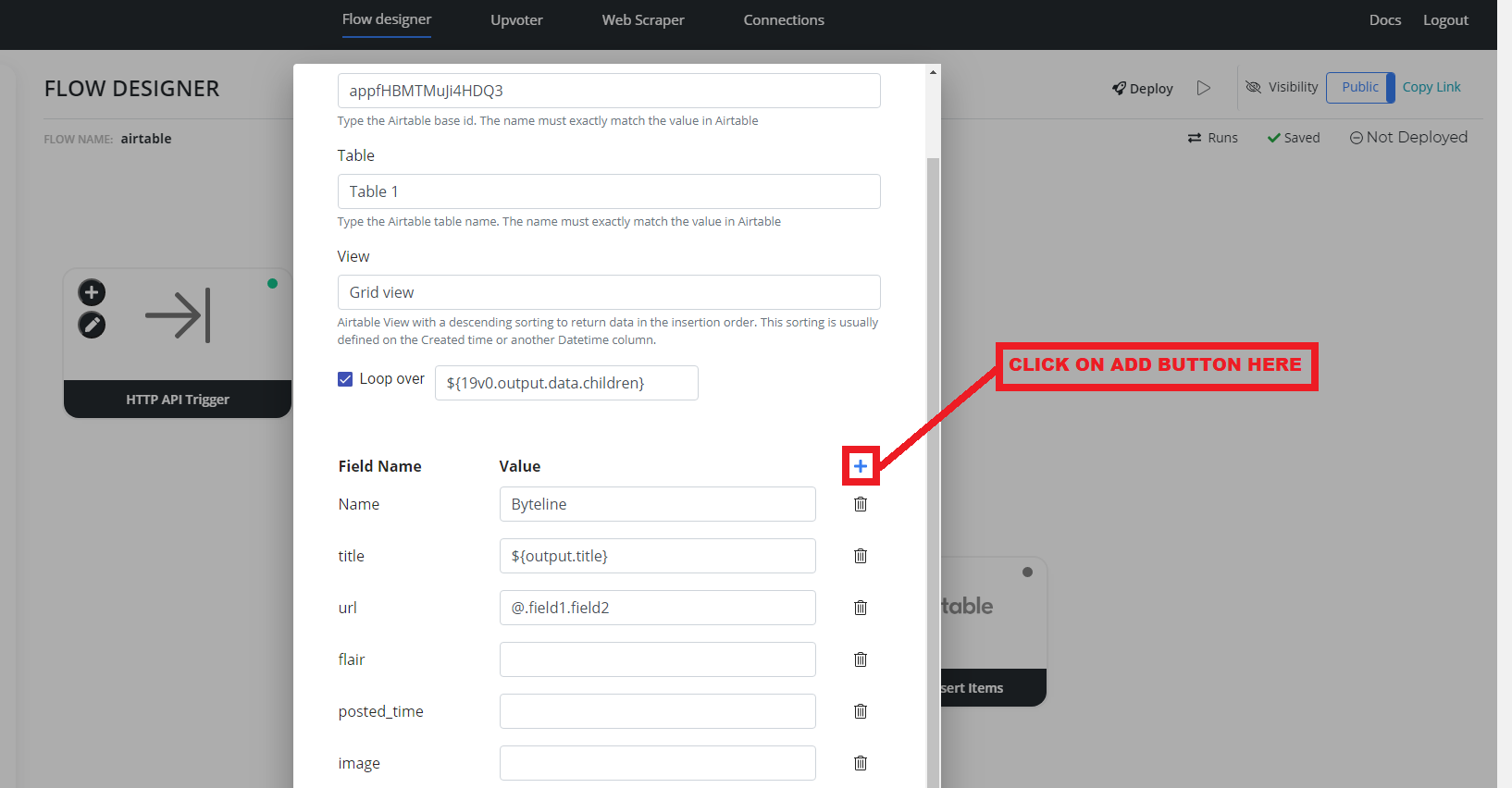
Task: Click the empty image value input
Action: [x=658, y=763]
